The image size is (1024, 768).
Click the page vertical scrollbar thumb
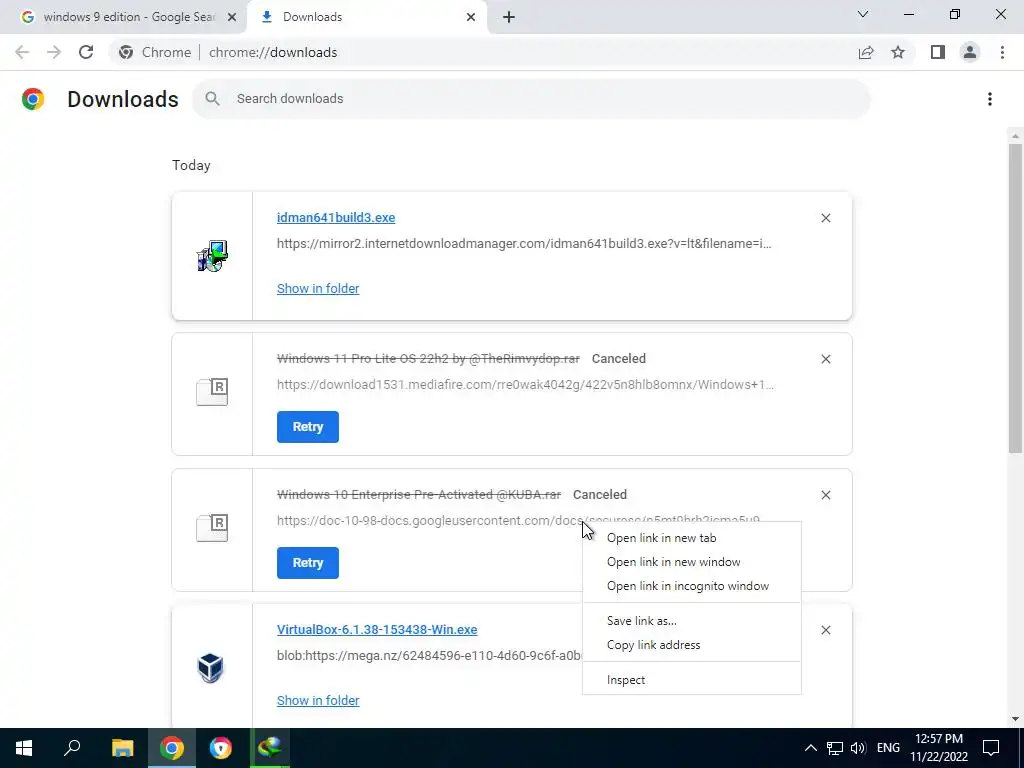point(1015,298)
